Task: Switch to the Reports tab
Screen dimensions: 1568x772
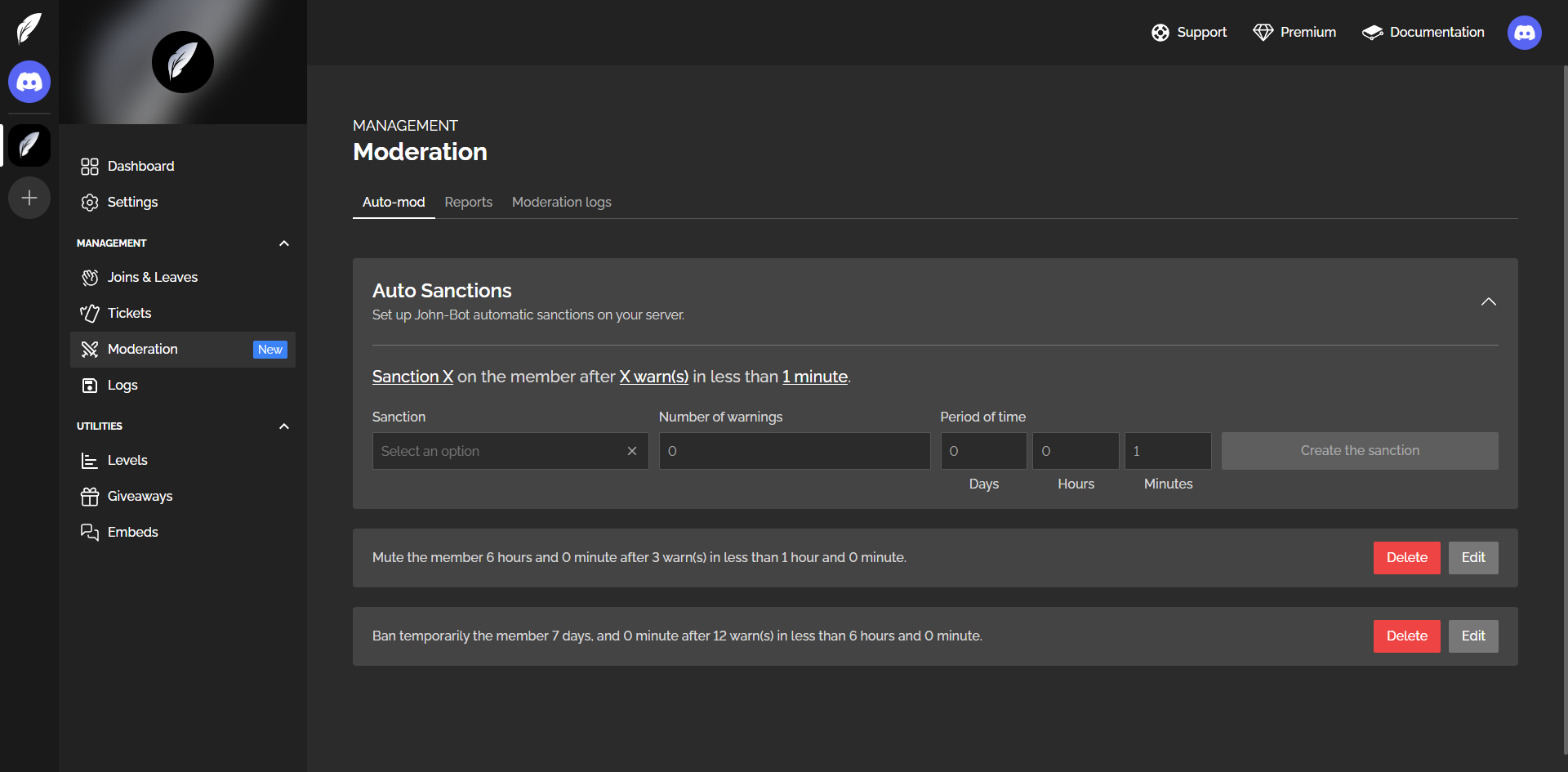Action: click(x=468, y=202)
